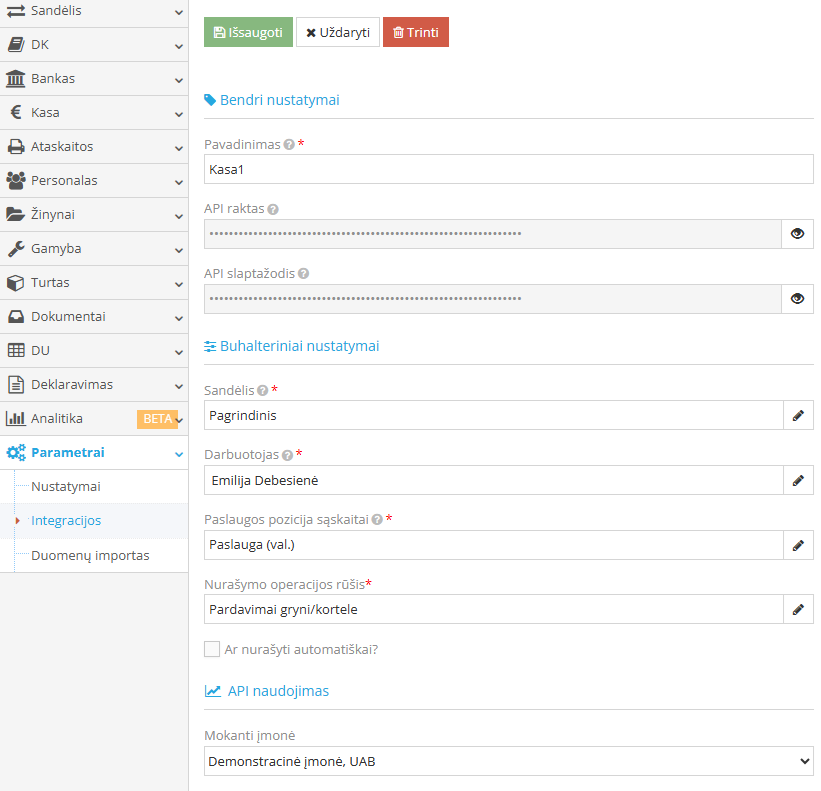Edit Darbuotojas with the pencil icon
Image resolution: width=821 pixels, height=791 pixels.
click(x=798, y=480)
